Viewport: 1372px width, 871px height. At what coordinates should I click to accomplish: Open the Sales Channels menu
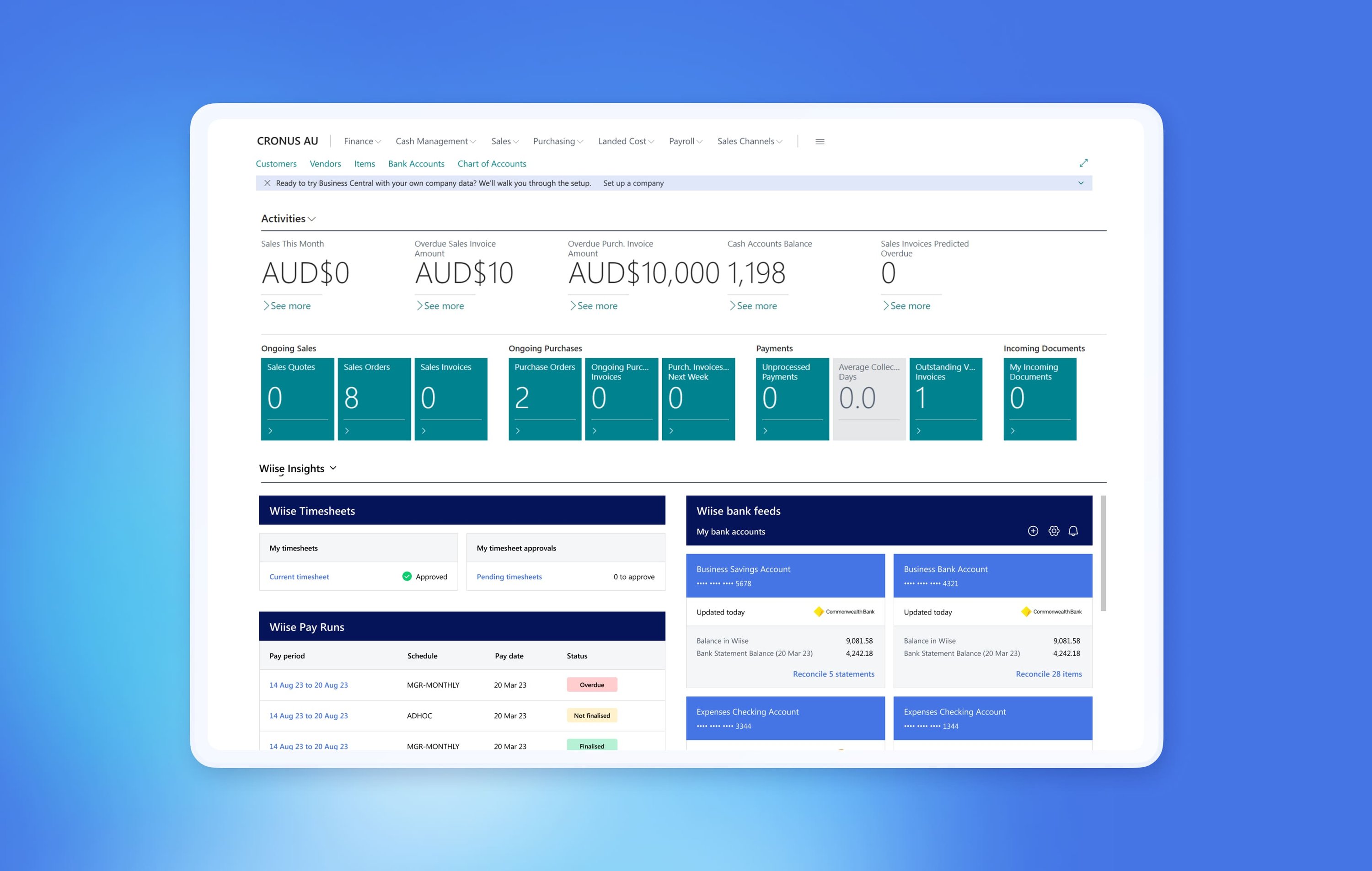click(749, 141)
